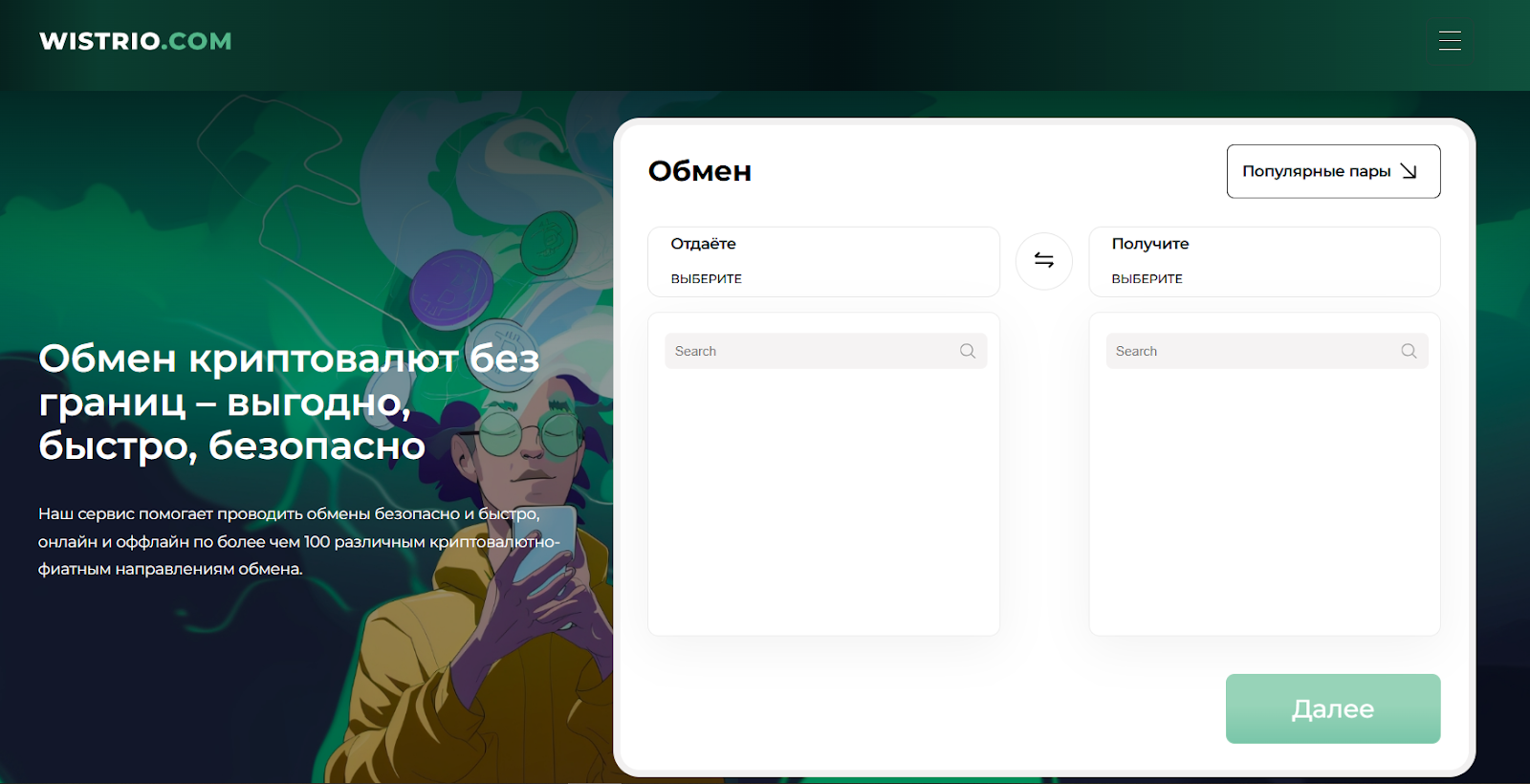Focus the search field under Получите
Image resolution: width=1530 pixels, height=784 pixels.
tap(1253, 351)
